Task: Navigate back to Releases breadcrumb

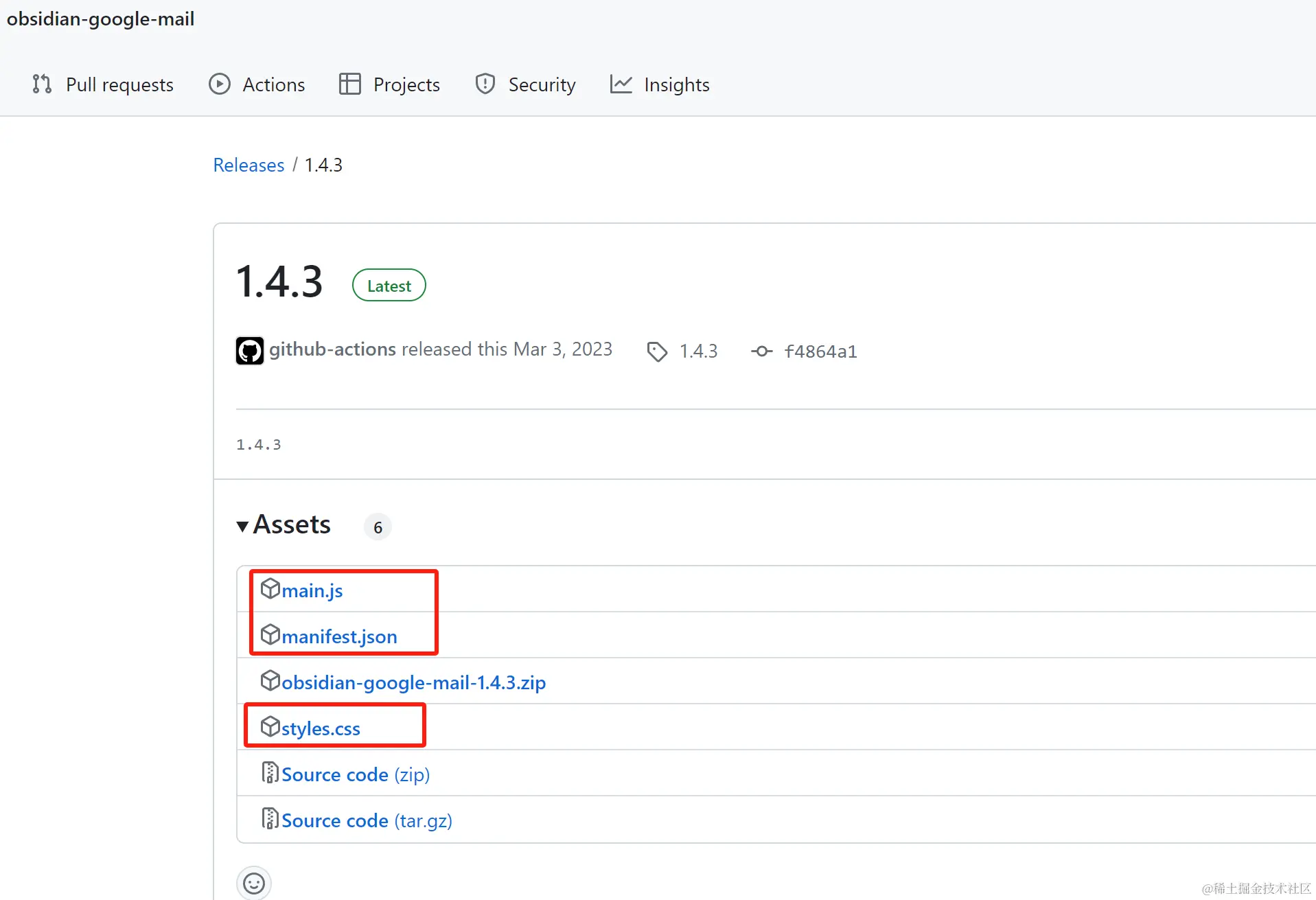Action: [x=249, y=165]
